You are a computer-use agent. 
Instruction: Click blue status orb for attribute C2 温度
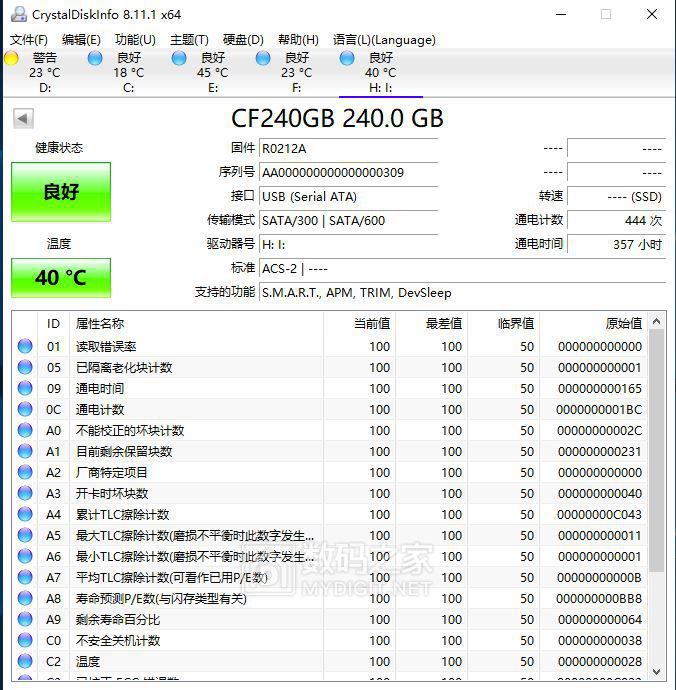(x=25, y=661)
